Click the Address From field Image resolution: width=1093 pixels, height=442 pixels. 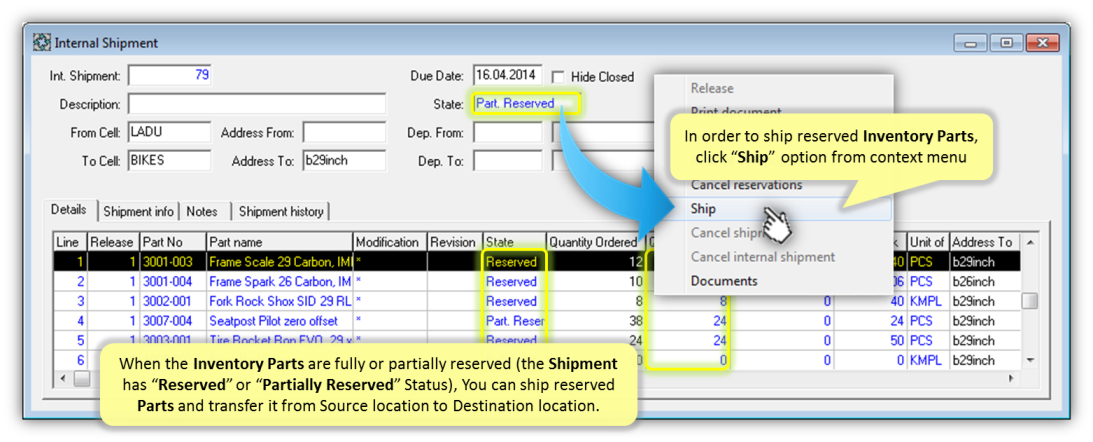pyautogui.click(x=344, y=132)
